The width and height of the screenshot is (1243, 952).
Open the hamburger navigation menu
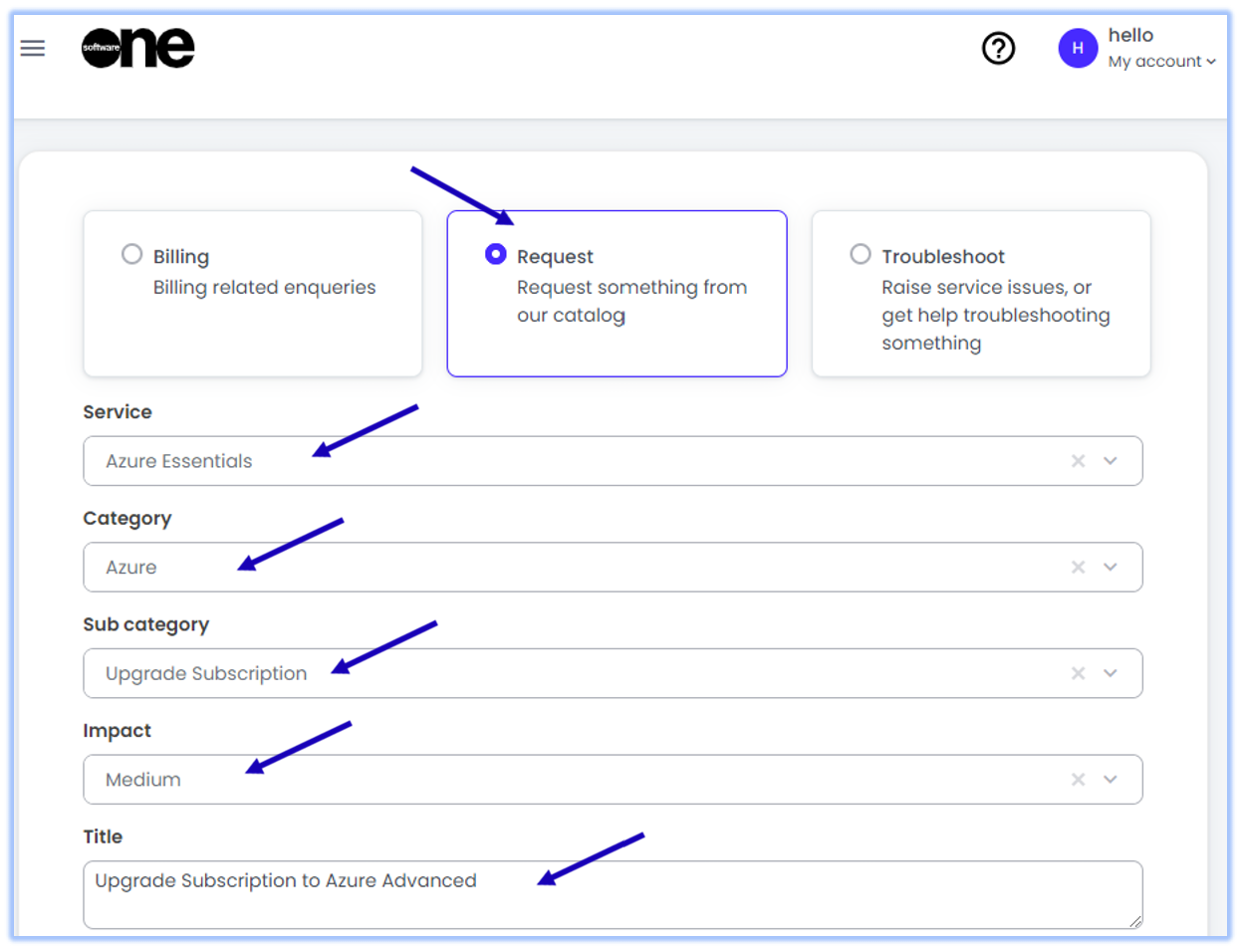pyautogui.click(x=33, y=48)
